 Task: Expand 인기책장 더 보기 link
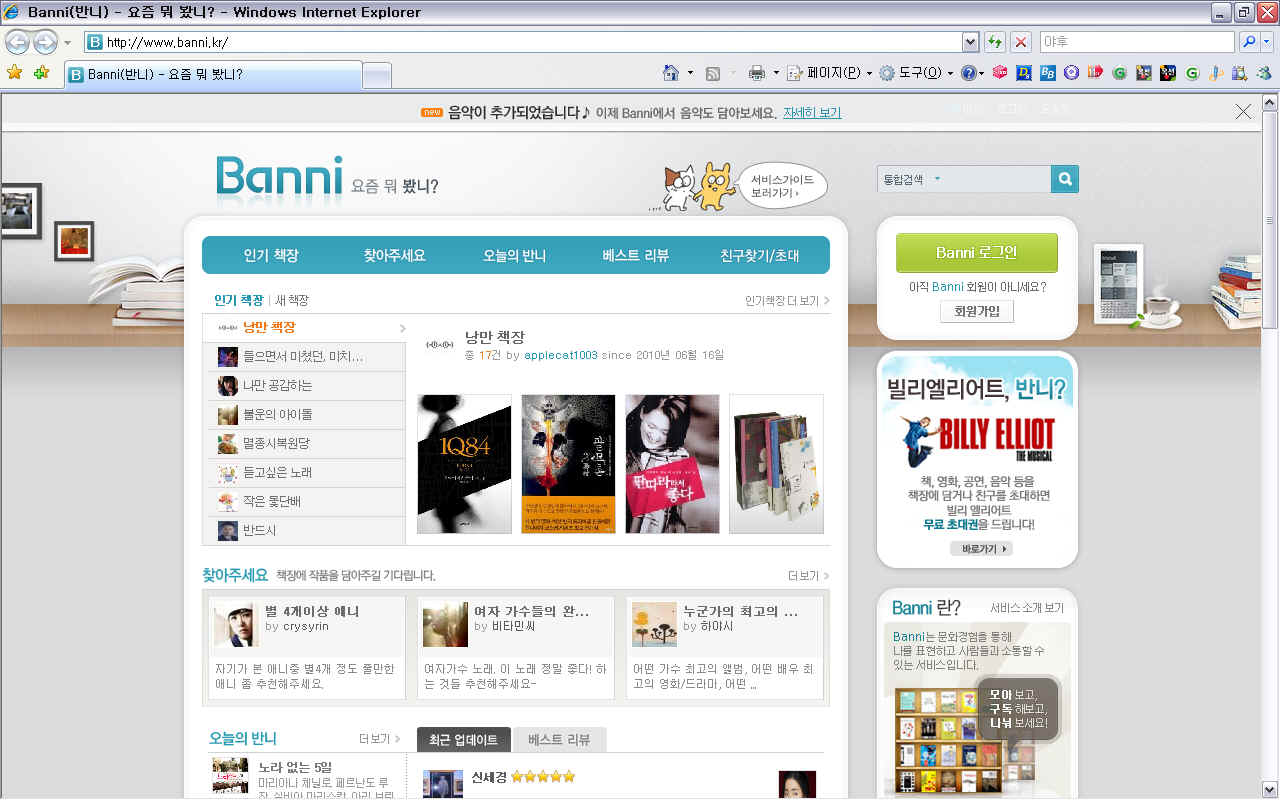pos(787,300)
